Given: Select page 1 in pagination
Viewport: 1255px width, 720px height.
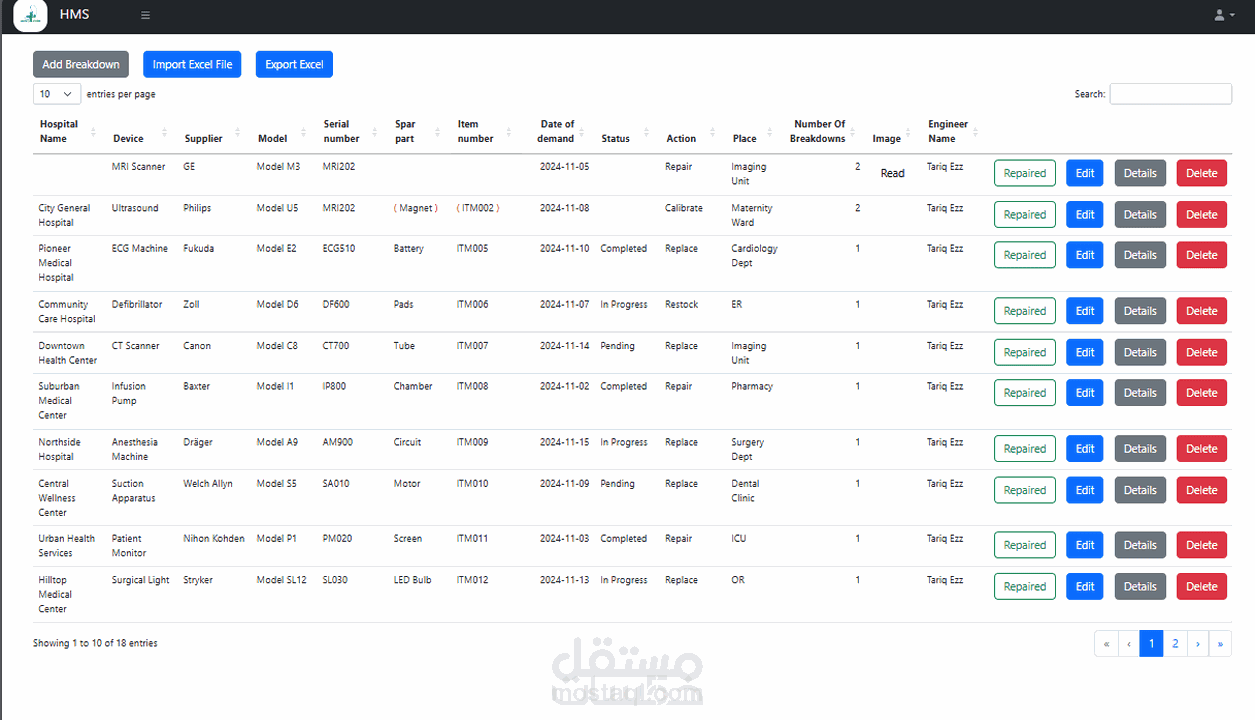Looking at the screenshot, I should click(x=1152, y=644).
